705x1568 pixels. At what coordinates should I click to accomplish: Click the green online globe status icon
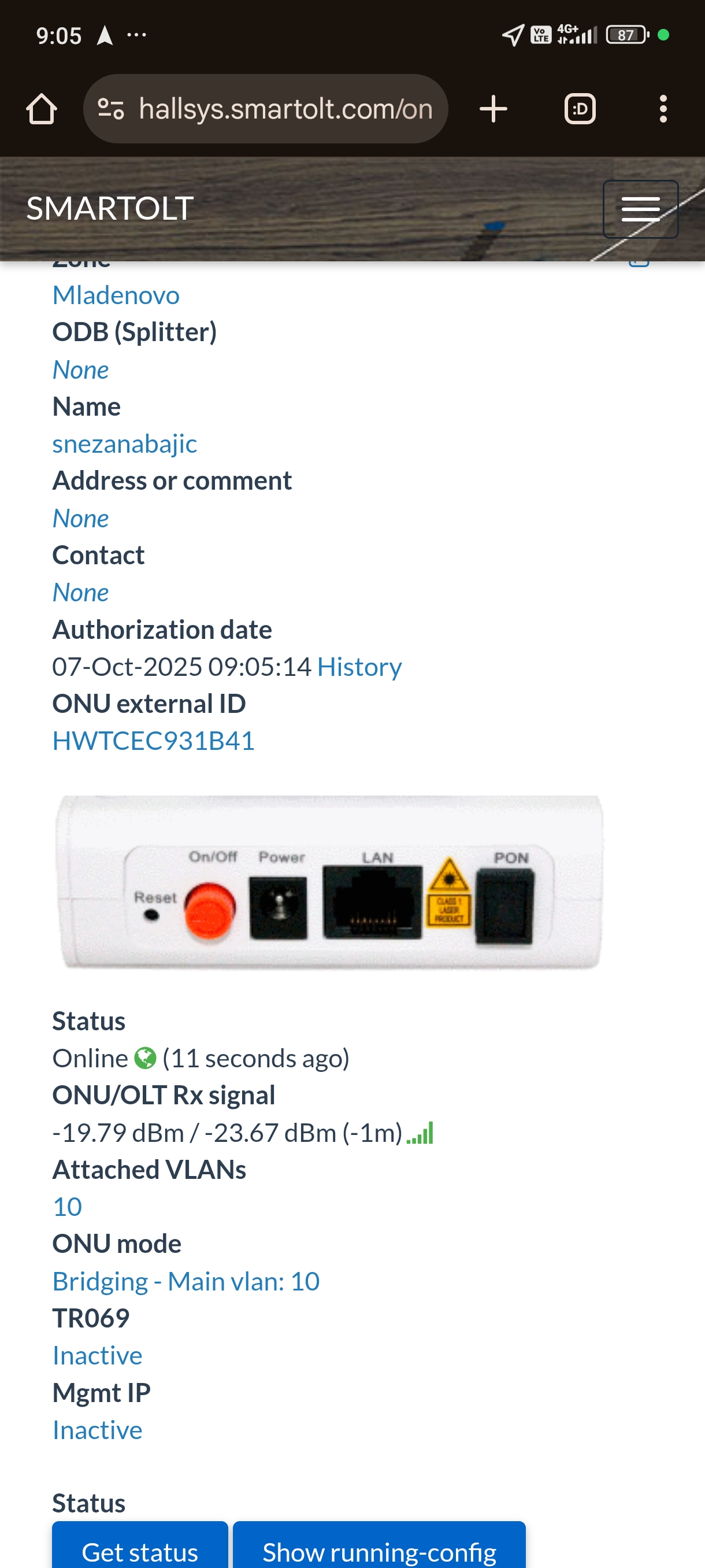coord(146,1058)
